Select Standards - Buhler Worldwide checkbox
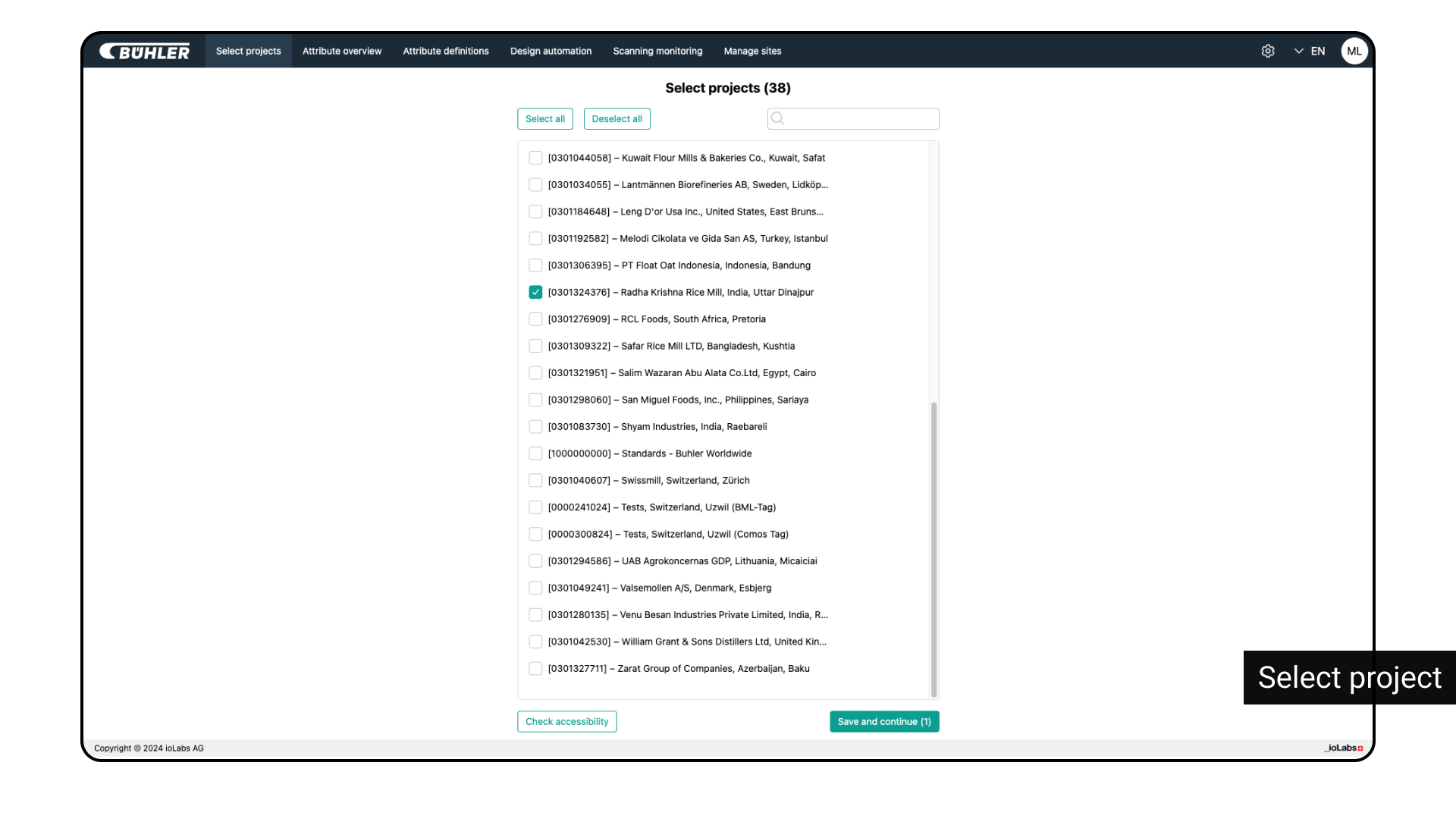The width and height of the screenshot is (1456, 819). coord(535,453)
